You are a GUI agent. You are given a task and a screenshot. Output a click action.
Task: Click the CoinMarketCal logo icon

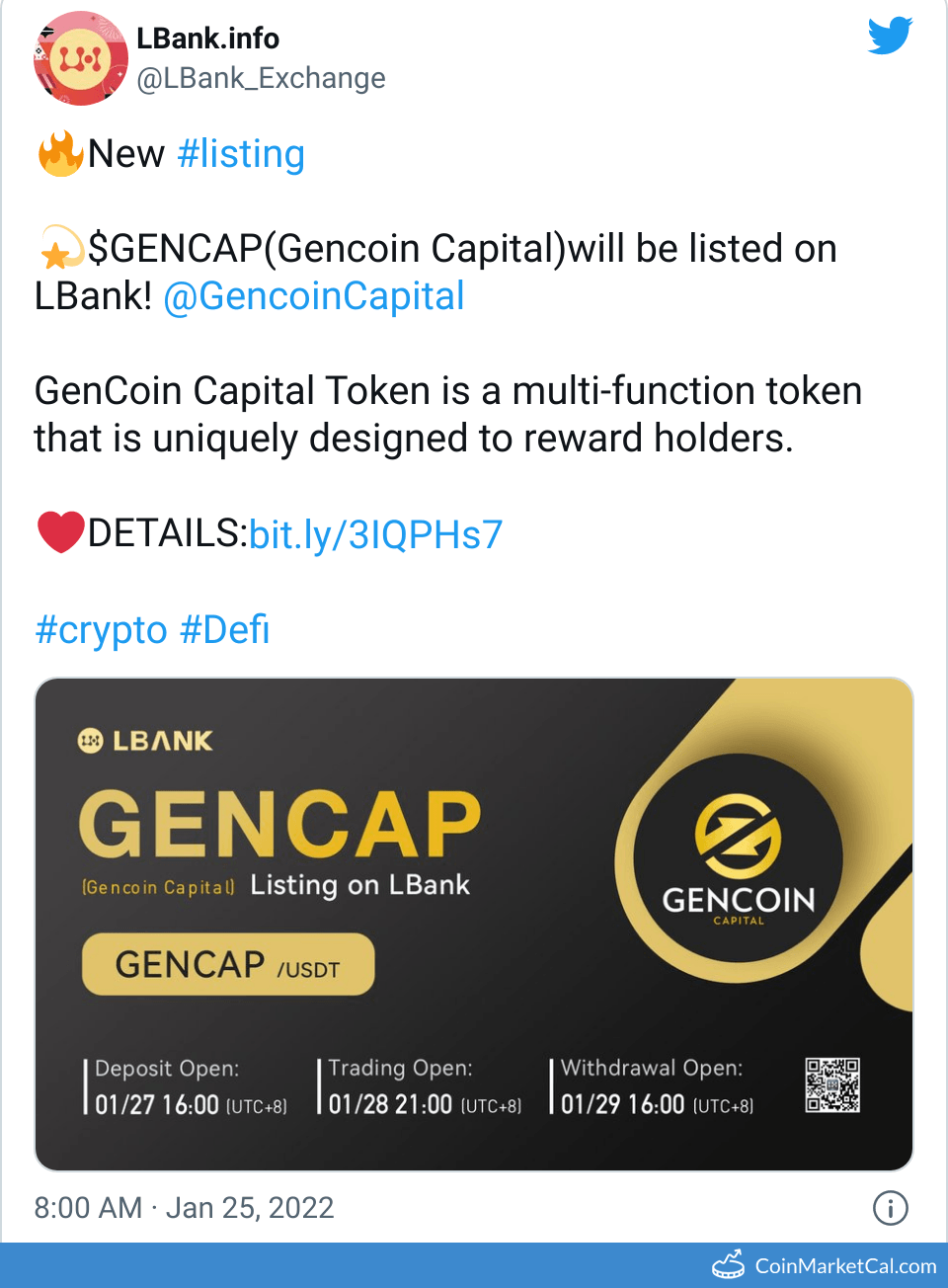click(x=729, y=1265)
